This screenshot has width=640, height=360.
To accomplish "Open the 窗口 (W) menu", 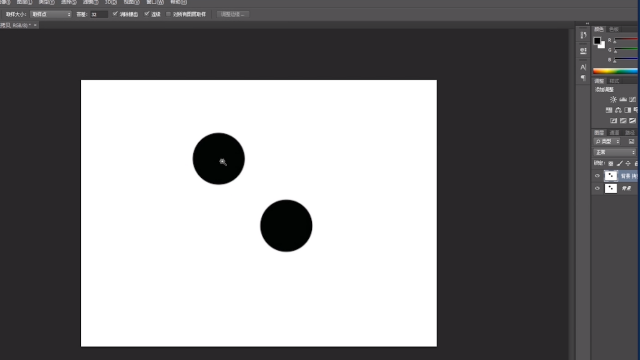I will 155,2.
